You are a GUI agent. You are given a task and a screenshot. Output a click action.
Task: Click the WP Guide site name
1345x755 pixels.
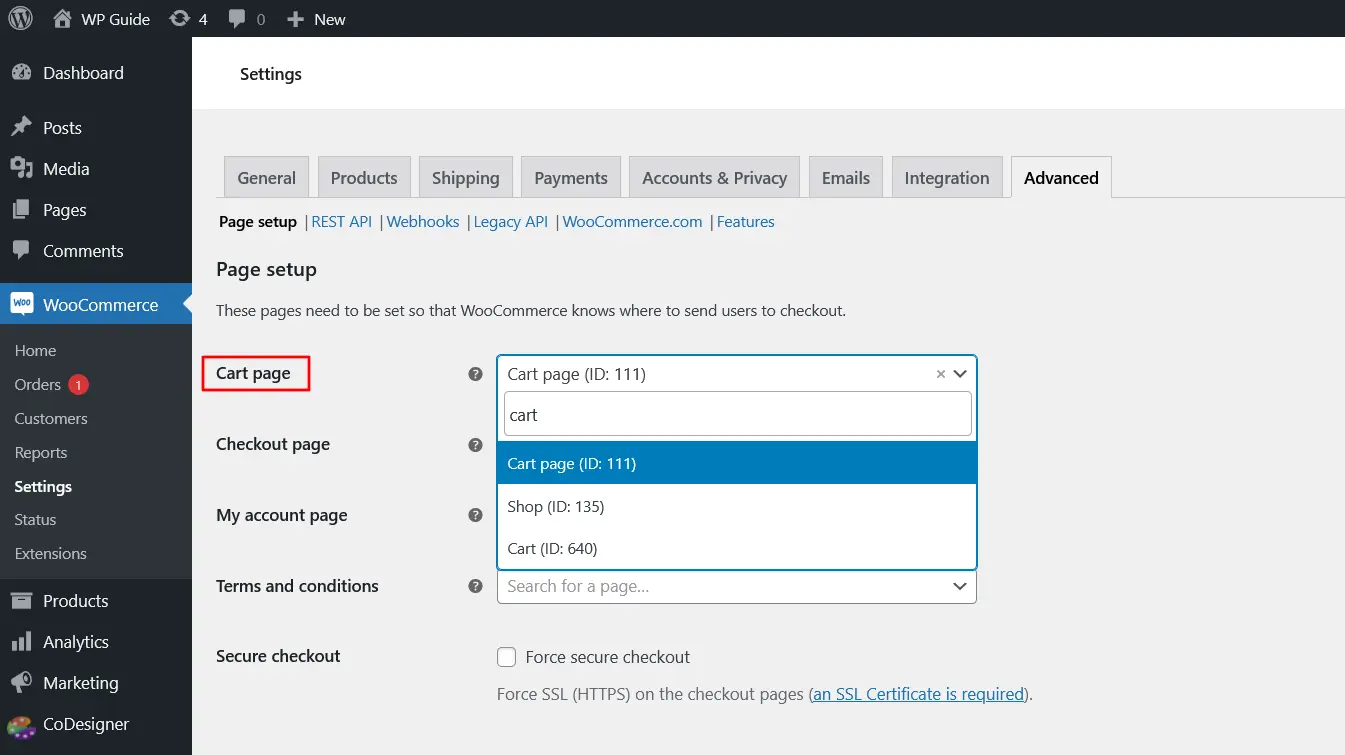116,19
